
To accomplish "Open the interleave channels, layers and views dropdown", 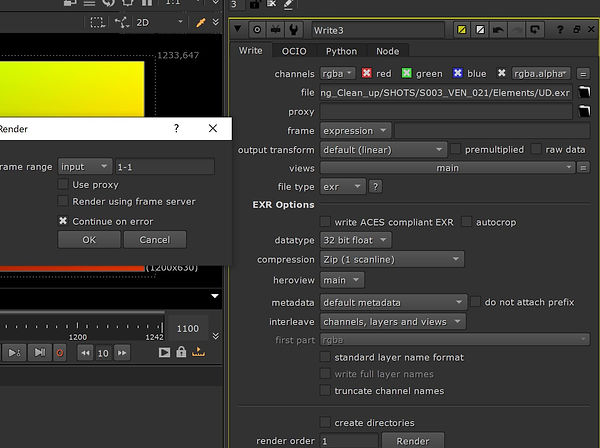I will click(393, 321).
